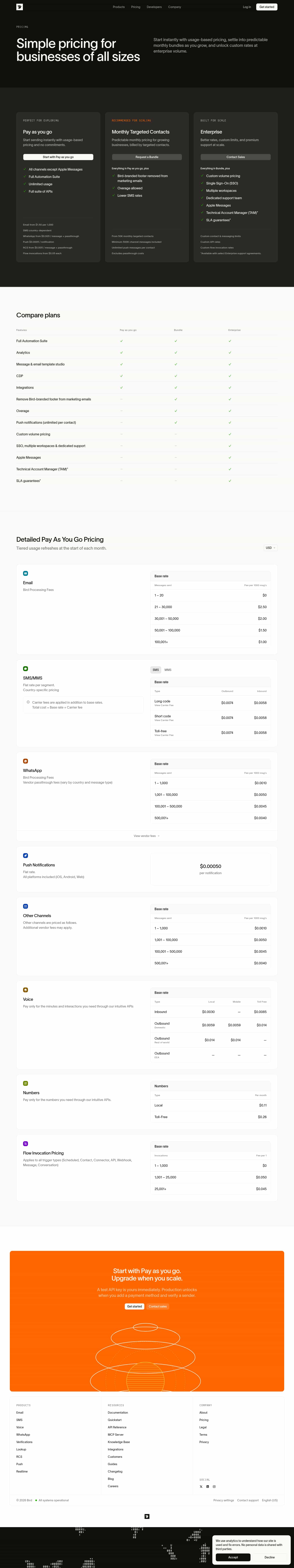
Task: Click the Custom volume pricing checkmark under Enterprise
Action: (230, 434)
